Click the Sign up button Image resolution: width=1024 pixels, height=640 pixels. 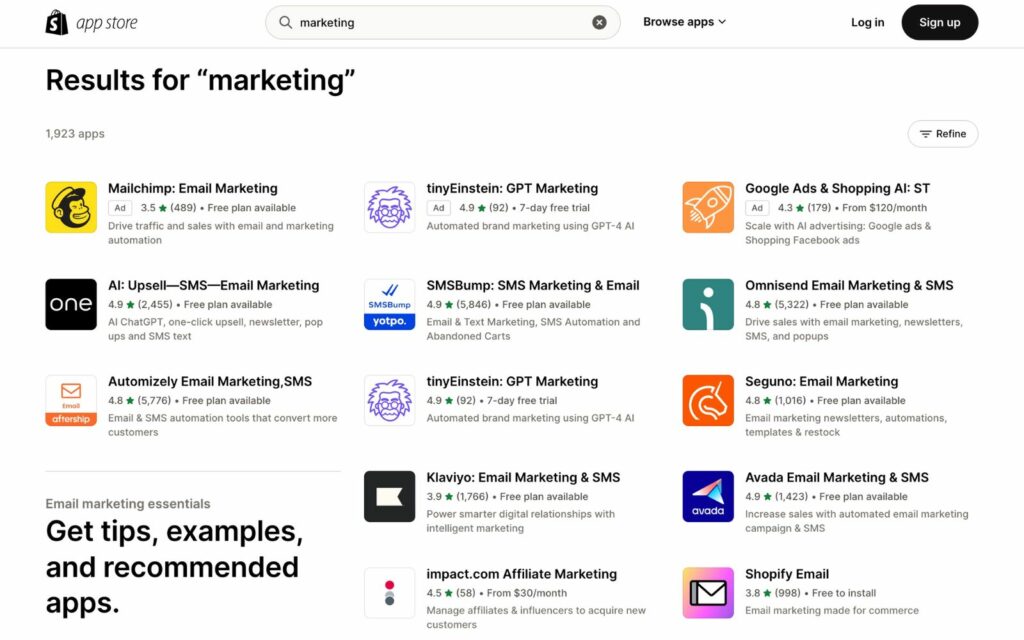[940, 22]
